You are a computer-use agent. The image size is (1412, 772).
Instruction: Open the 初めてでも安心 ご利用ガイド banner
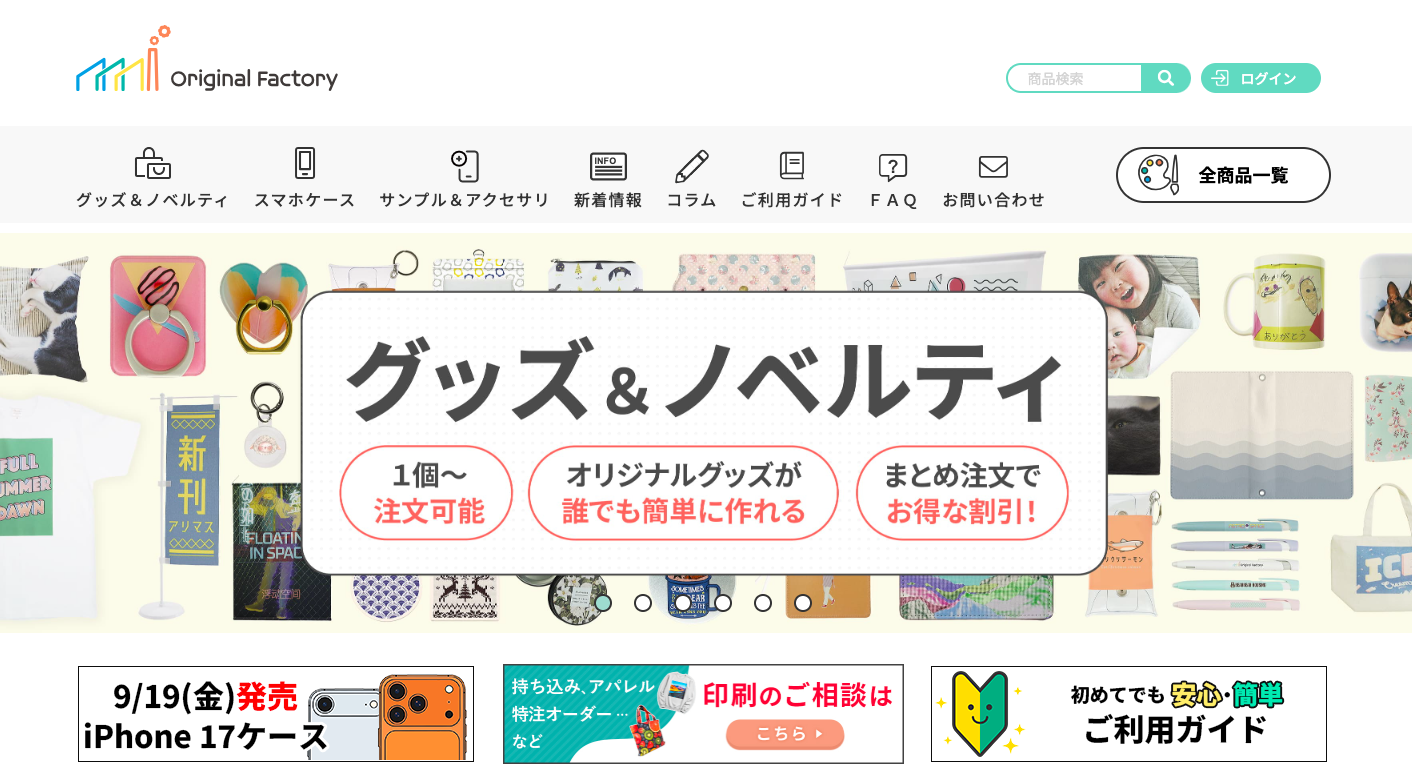tap(1129, 714)
